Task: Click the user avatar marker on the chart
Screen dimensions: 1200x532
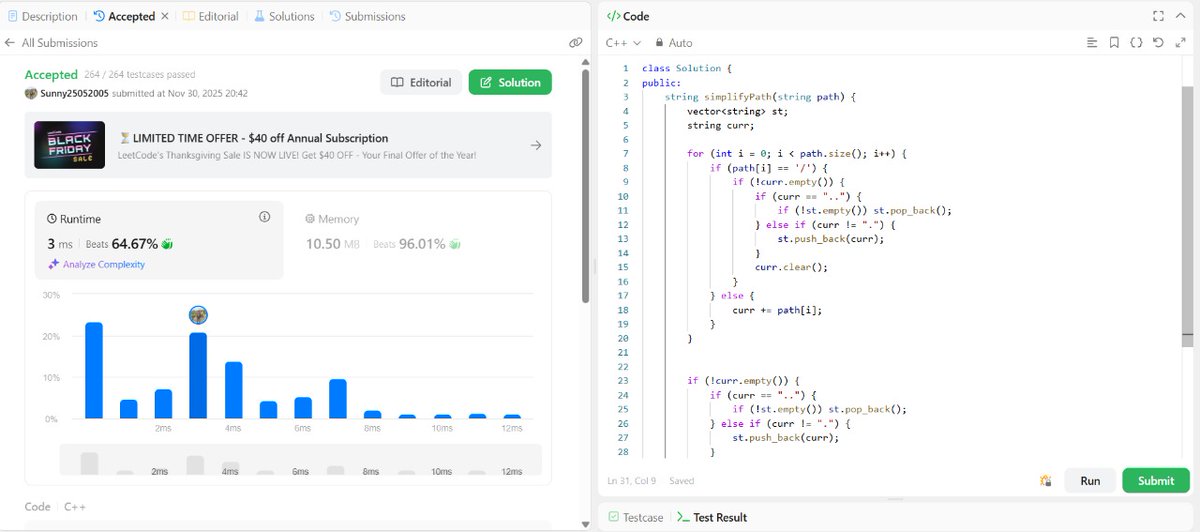Action: (x=198, y=315)
